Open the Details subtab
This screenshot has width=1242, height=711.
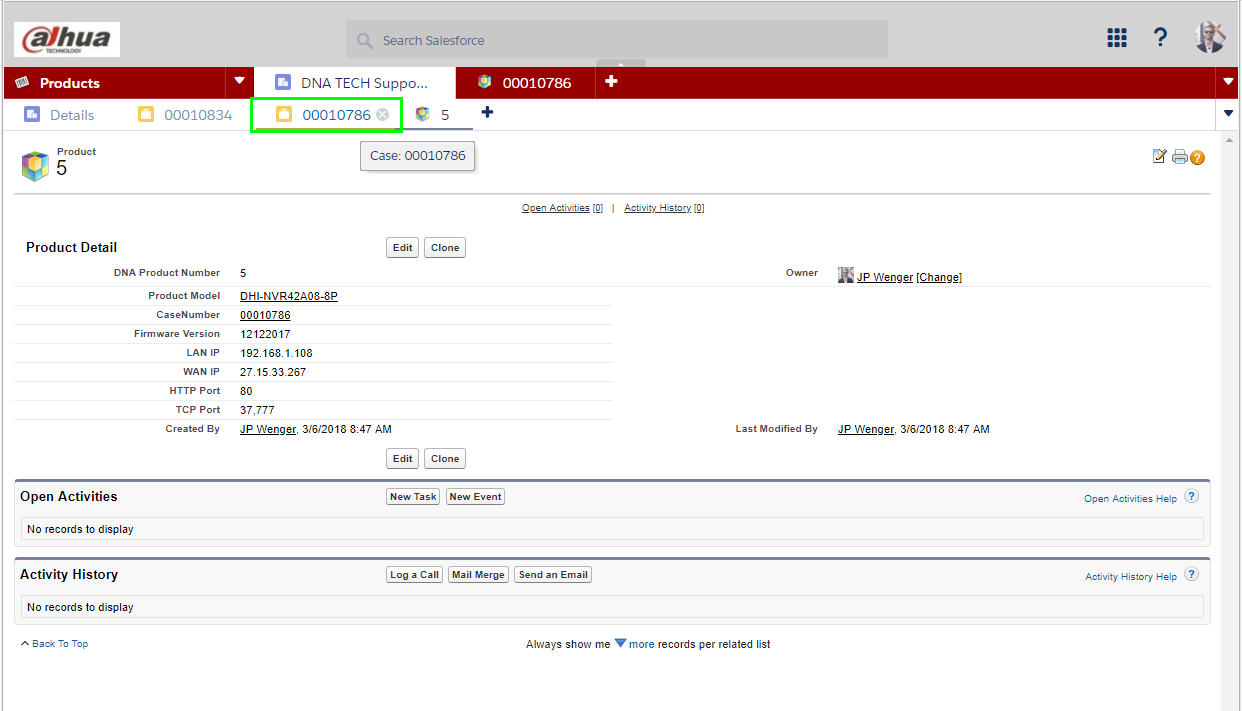60,115
